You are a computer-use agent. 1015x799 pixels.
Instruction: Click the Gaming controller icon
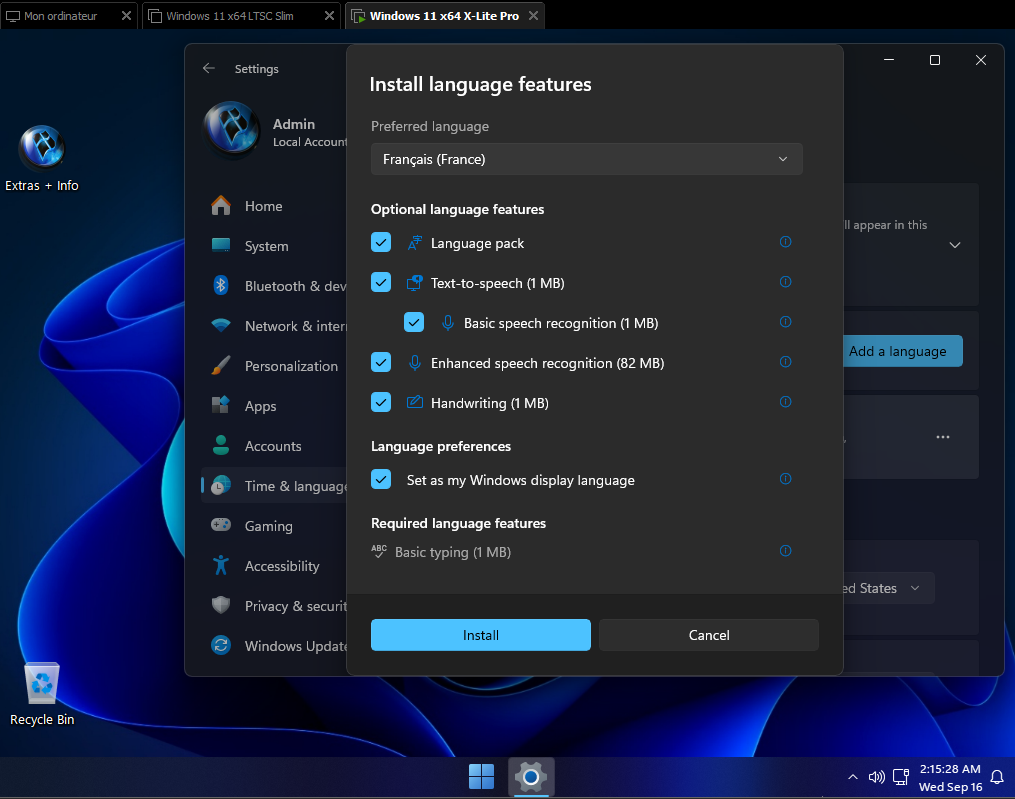tap(221, 525)
